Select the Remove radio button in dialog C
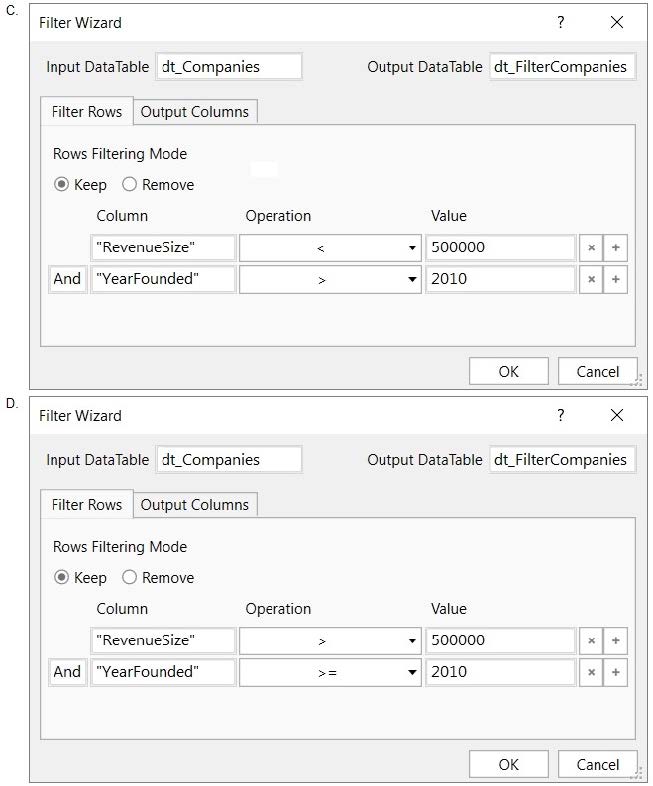 click(x=129, y=184)
